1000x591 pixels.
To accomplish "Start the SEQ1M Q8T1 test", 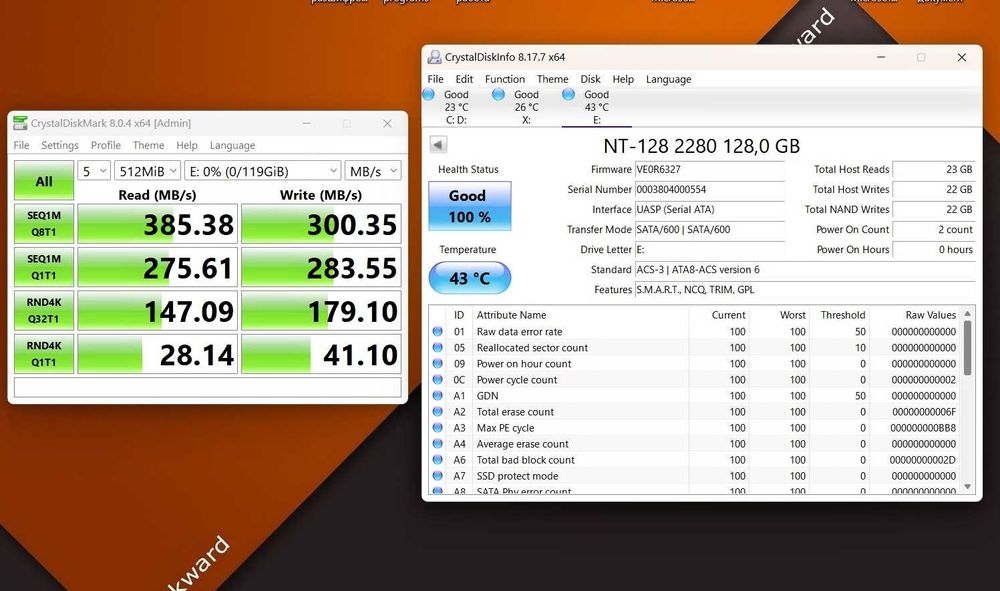I will click(x=44, y=224).
